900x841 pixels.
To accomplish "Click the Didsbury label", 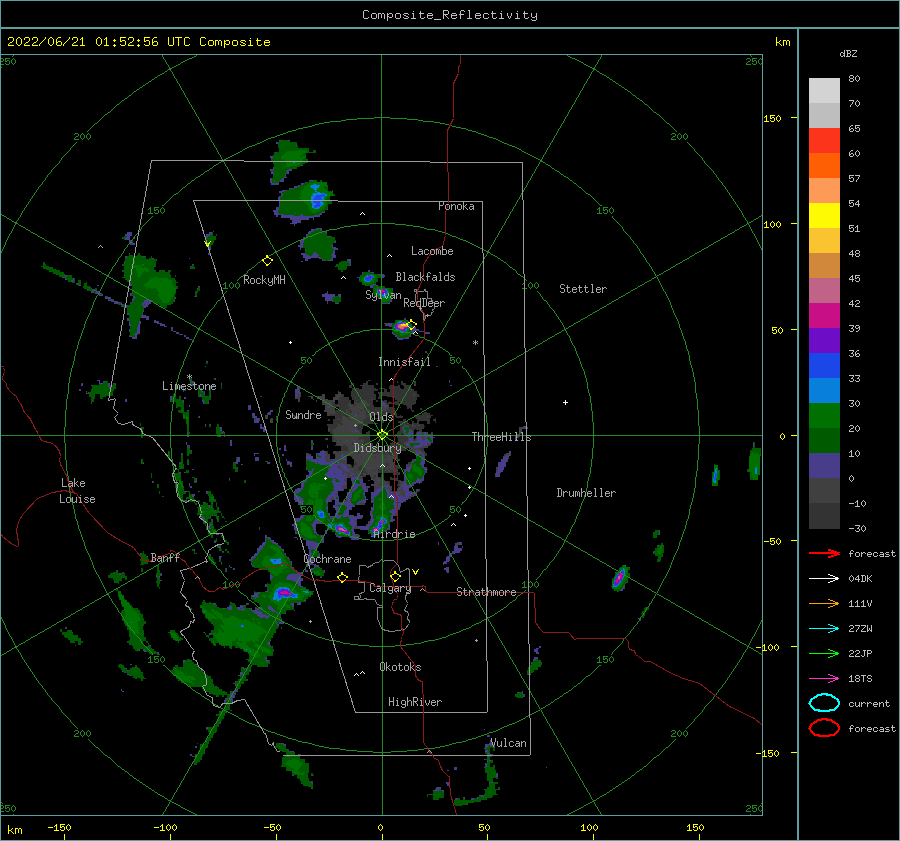I will [x=377, y=448].
